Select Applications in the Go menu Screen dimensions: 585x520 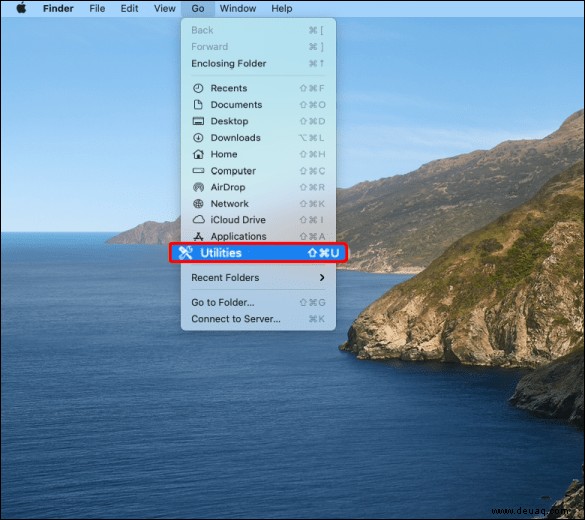tap(258, 236)
